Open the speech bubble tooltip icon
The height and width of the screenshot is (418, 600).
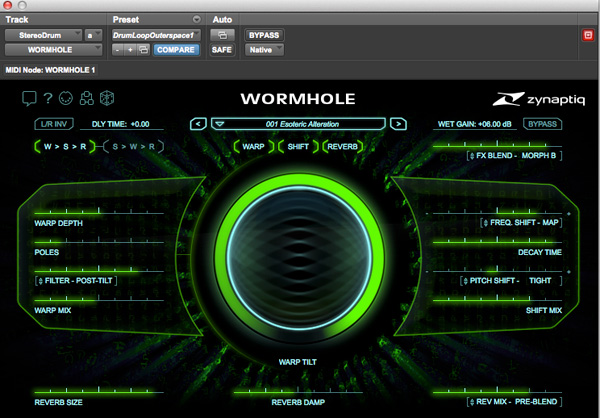pos(29,98)
